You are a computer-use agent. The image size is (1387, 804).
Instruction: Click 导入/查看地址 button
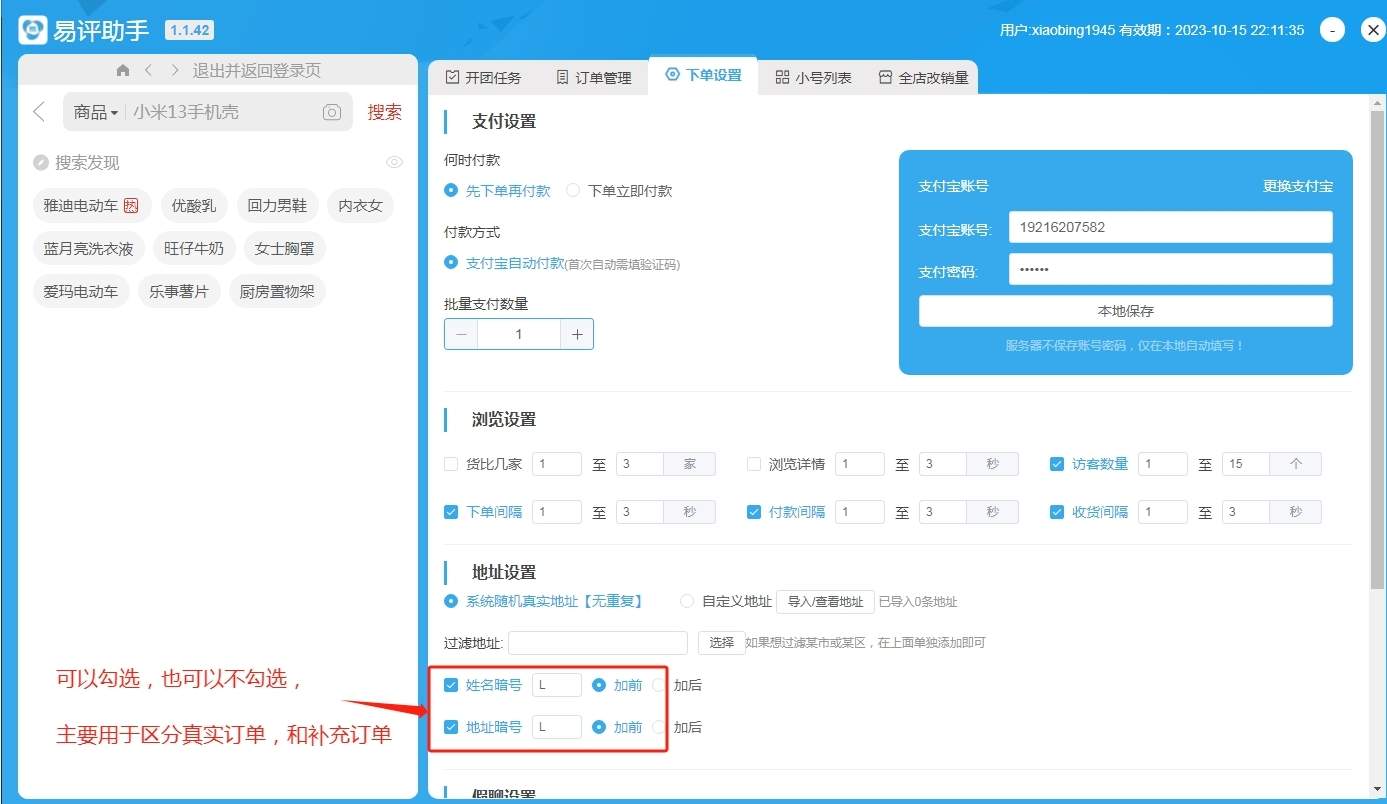pos(825,602)
